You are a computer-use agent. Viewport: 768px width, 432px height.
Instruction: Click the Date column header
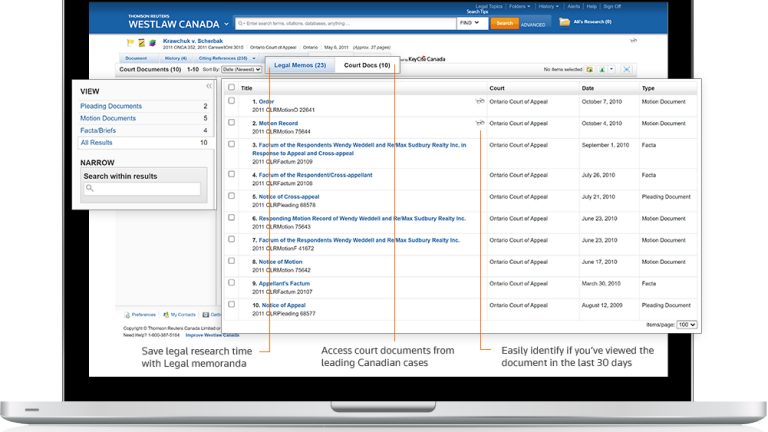(588, 88)
